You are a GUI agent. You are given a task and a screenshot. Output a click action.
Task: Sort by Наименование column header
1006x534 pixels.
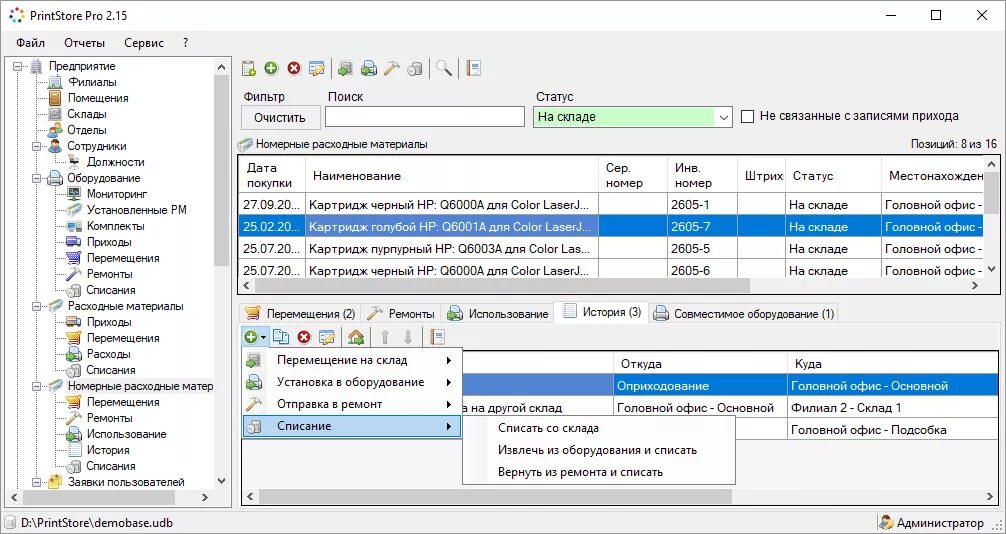pyautogui.click(x=452, y=175)
